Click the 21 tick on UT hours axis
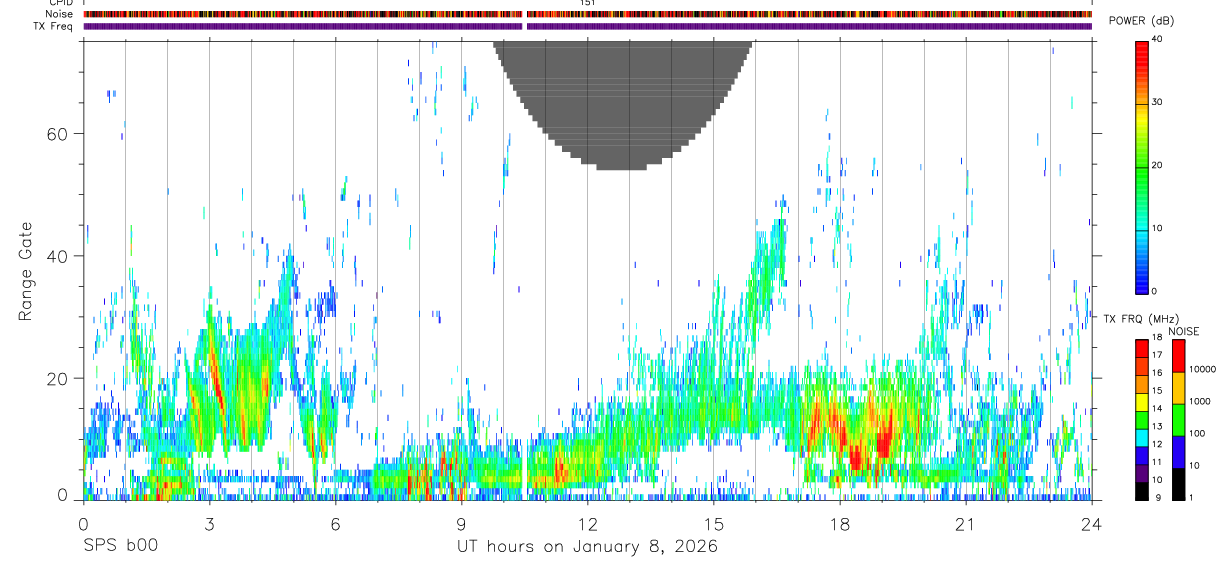The height and width of the screenshot is (567, 1228). coord(966,524)
